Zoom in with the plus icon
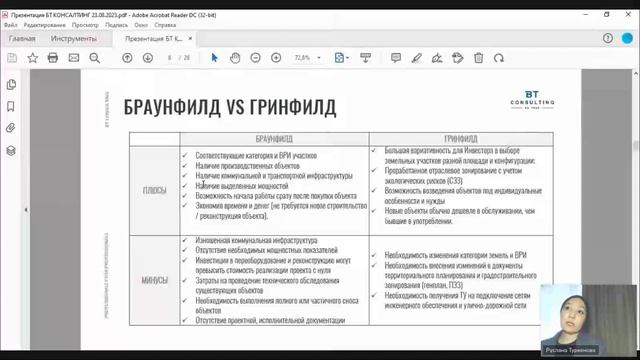This screenshot has height=360, width=640. (x=276, y=58)
